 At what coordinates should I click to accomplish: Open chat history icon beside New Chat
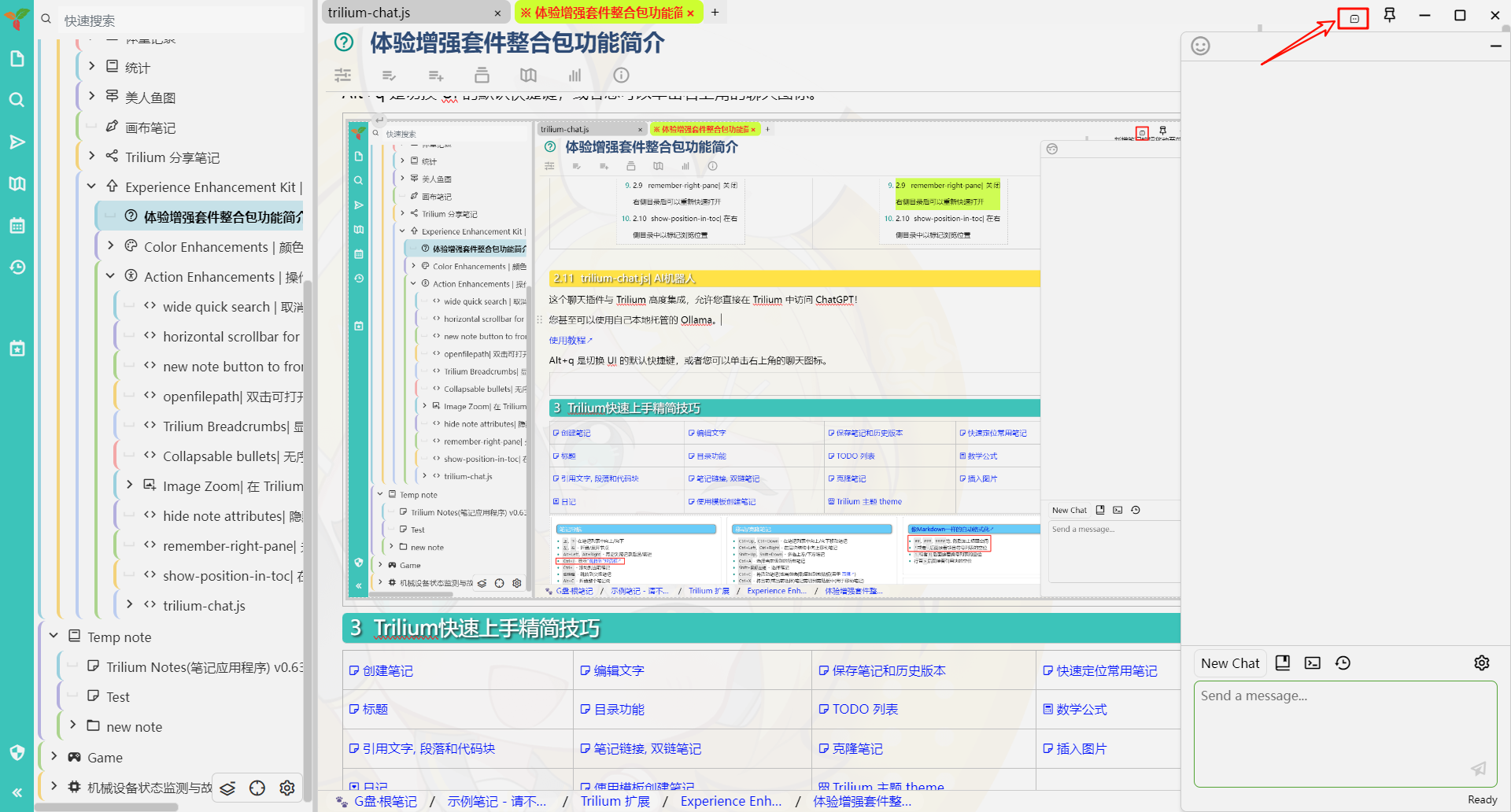(1343, 663)
